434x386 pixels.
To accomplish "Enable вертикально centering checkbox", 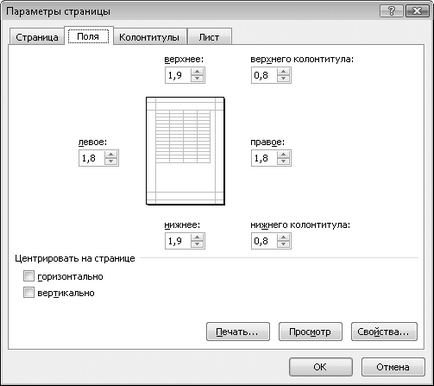I will pos(29,292).
